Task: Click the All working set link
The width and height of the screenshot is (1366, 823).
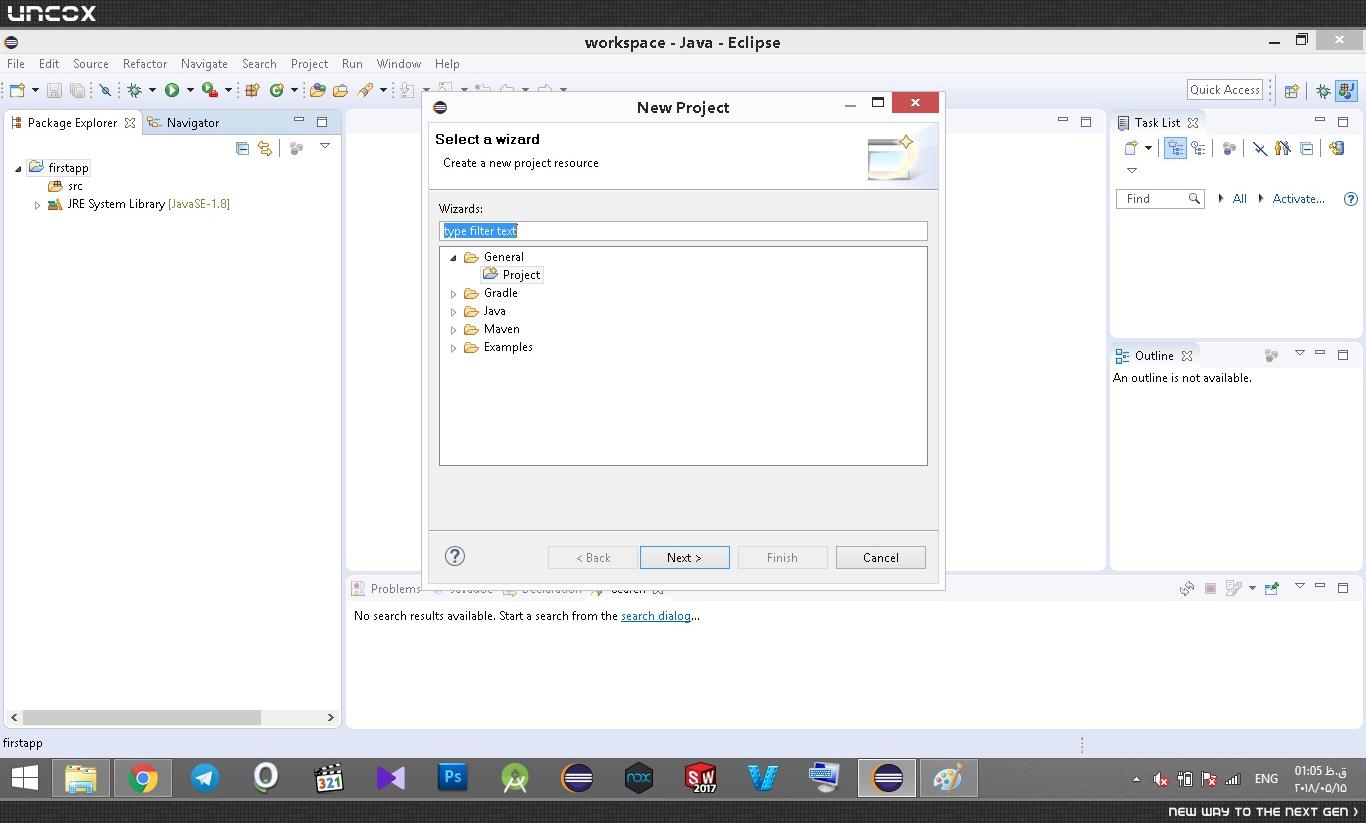Action: click(x=1239, y=199)
